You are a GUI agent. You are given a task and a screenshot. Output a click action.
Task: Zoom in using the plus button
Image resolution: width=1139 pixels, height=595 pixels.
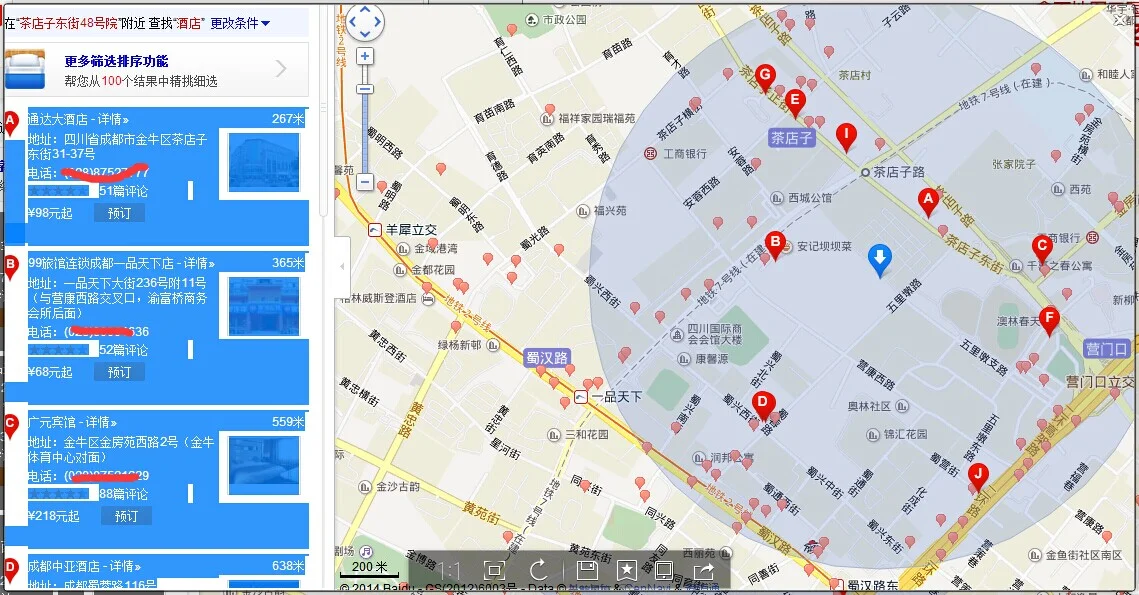point(364,56)
